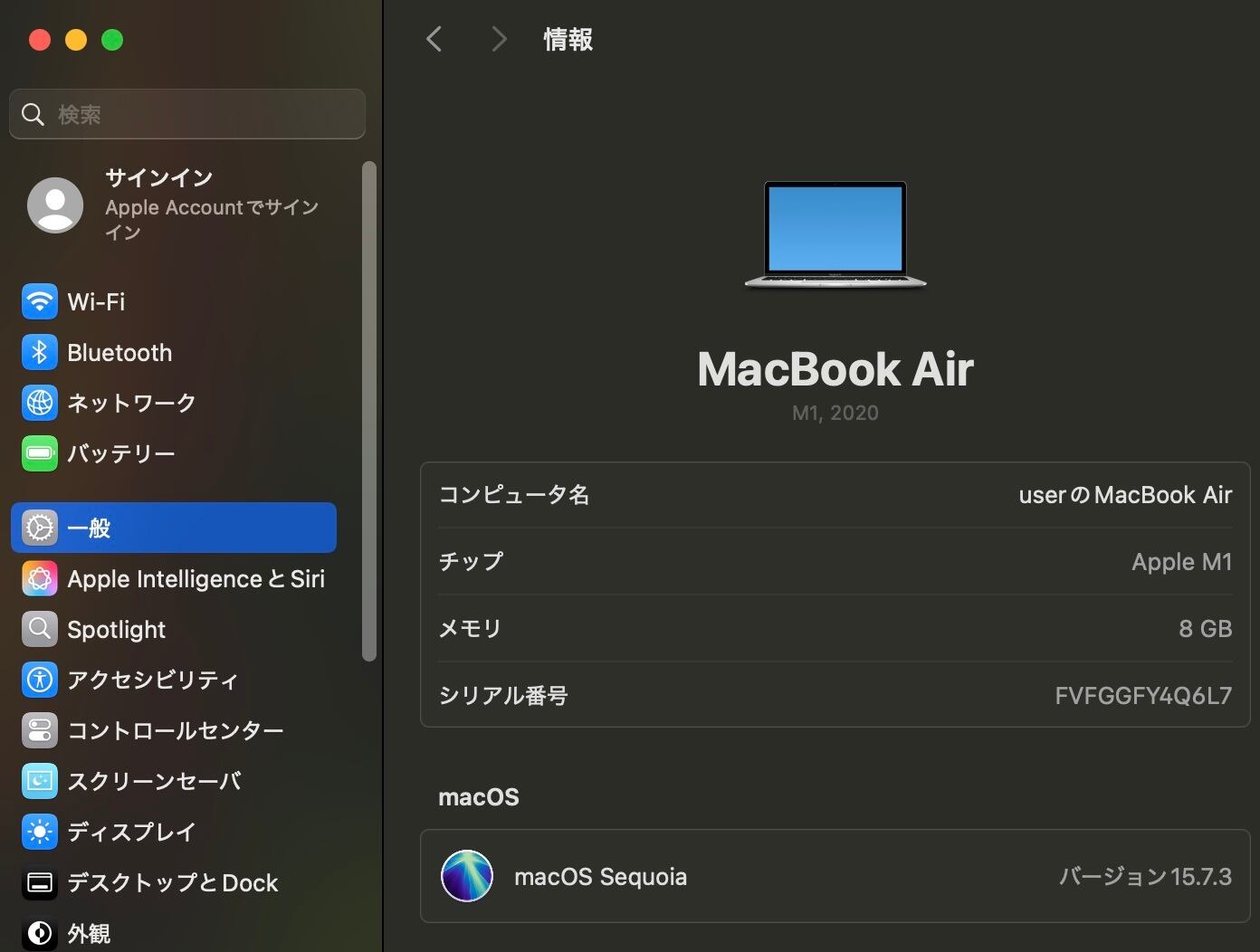Click the macOS Sequoia logo icon

(x=467, y=876)
